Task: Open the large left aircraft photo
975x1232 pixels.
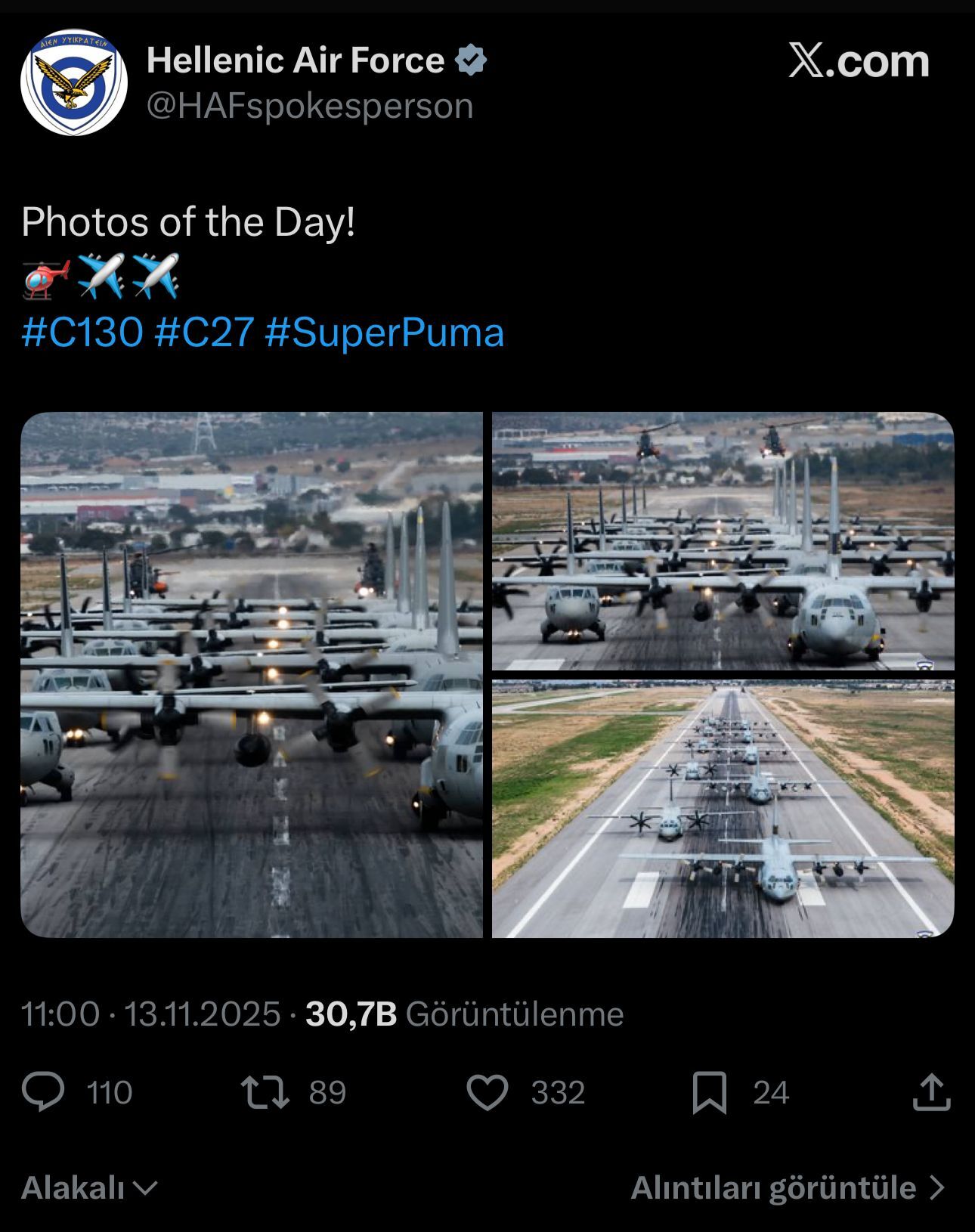Action: tap(251, 674)
